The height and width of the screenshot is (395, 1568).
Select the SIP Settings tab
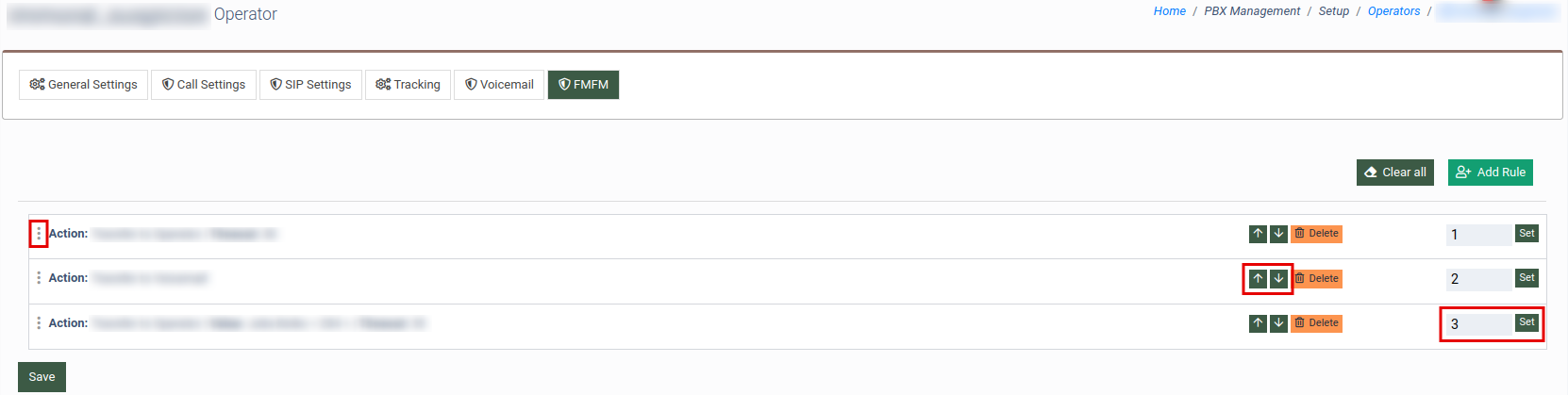[310, 85]
